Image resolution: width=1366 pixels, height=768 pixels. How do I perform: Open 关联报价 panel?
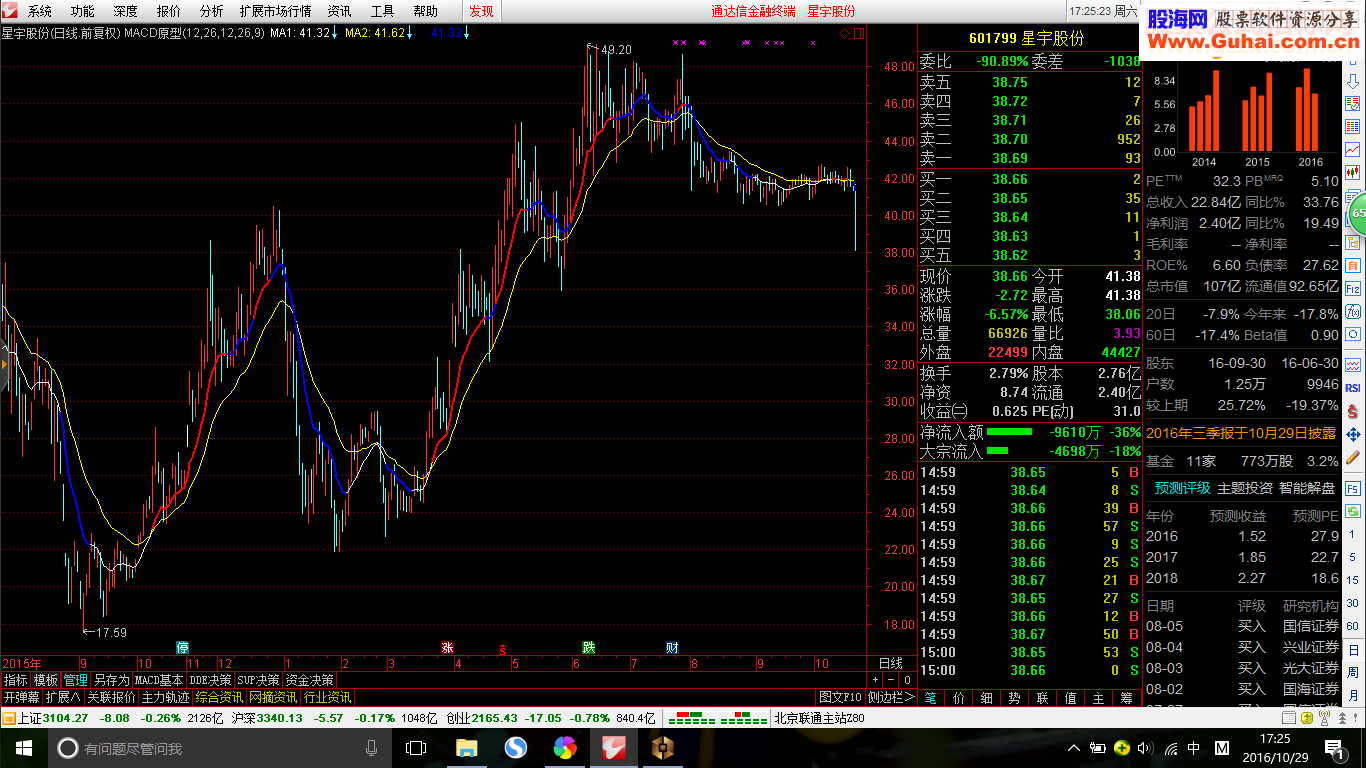pos(111,697)
